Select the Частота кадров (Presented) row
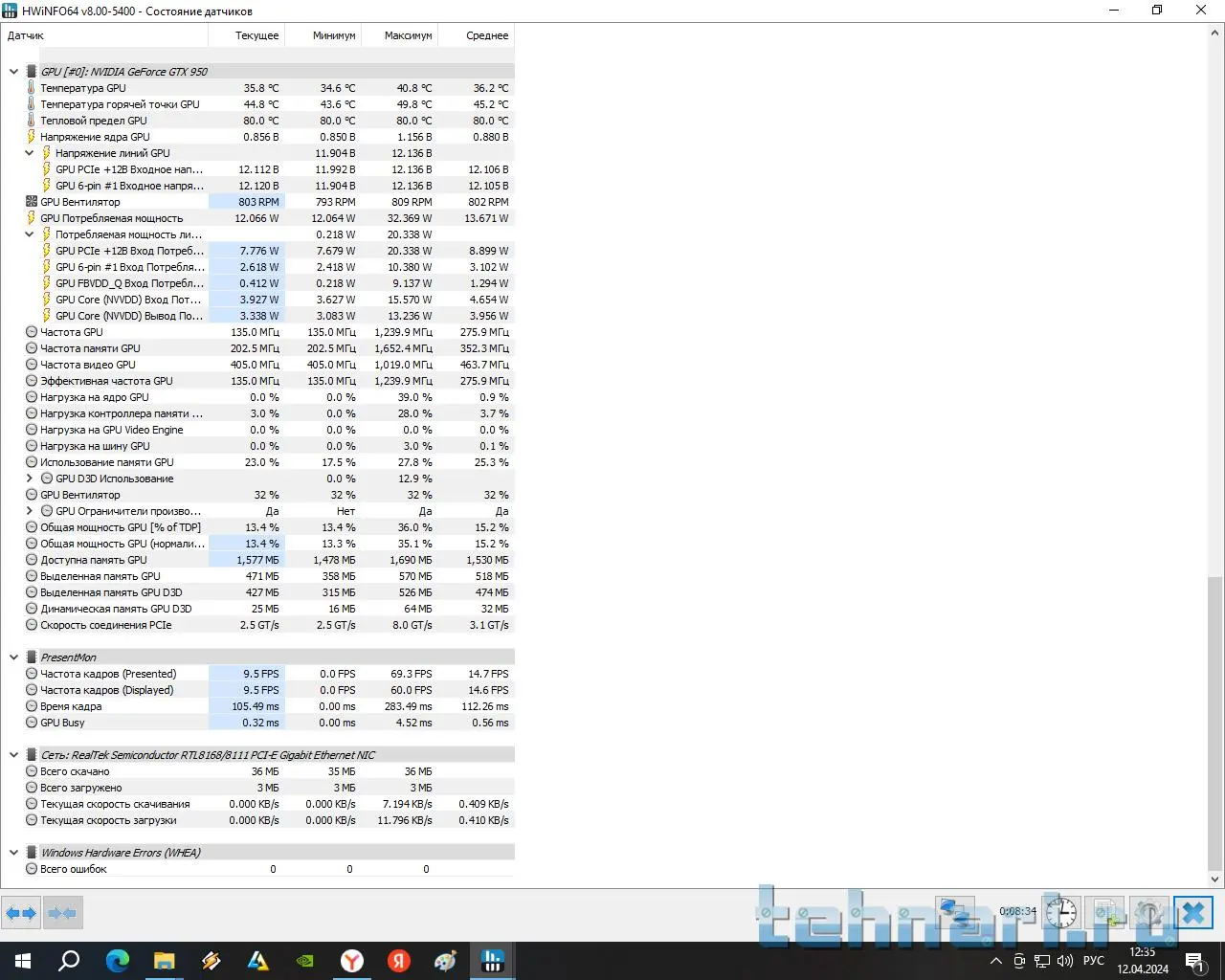The width and height of the screenshot is (1225, 980). [269, 674]
